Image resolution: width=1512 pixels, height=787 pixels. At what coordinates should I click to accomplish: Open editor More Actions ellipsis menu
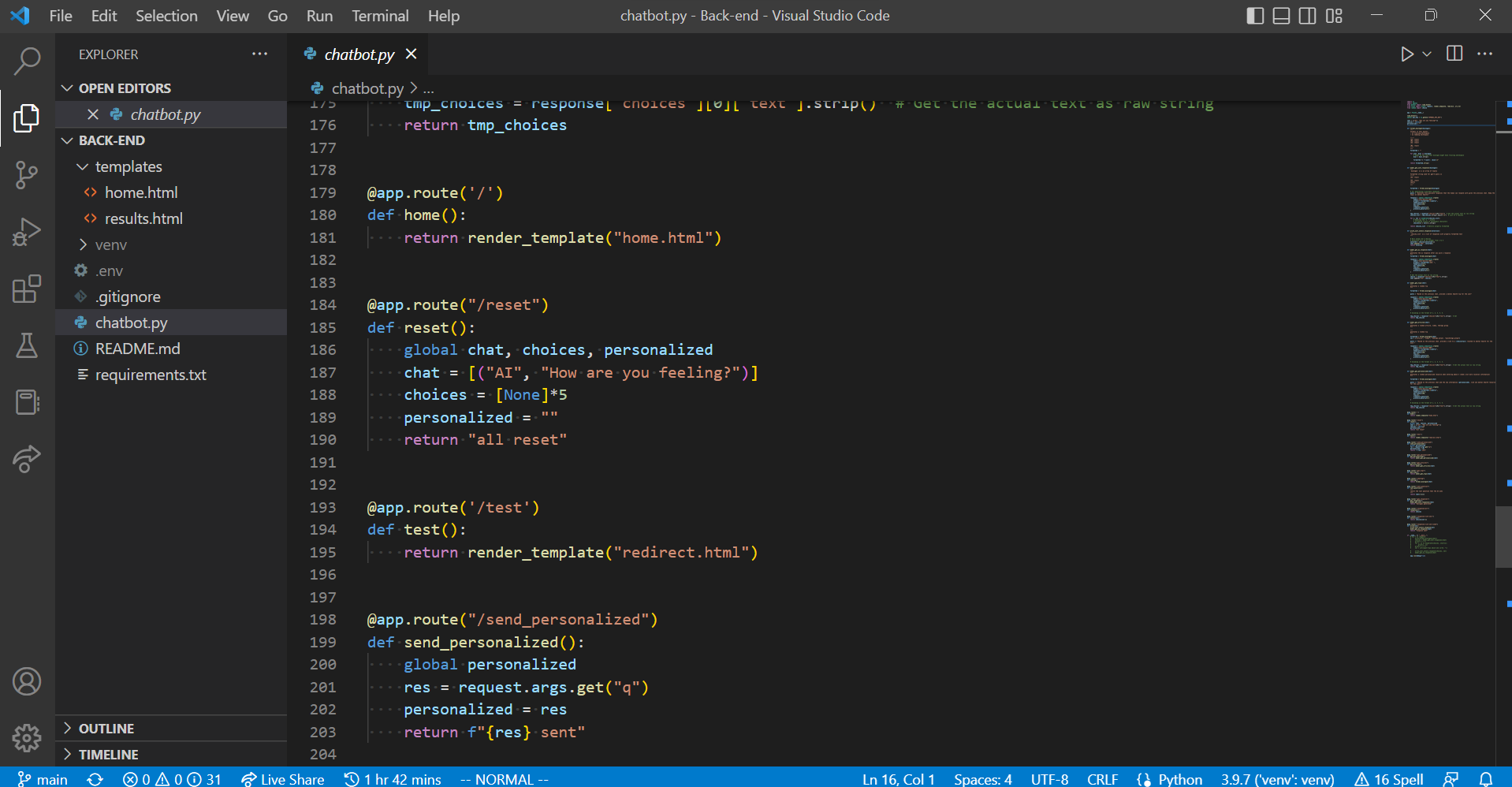(1485, 54)
